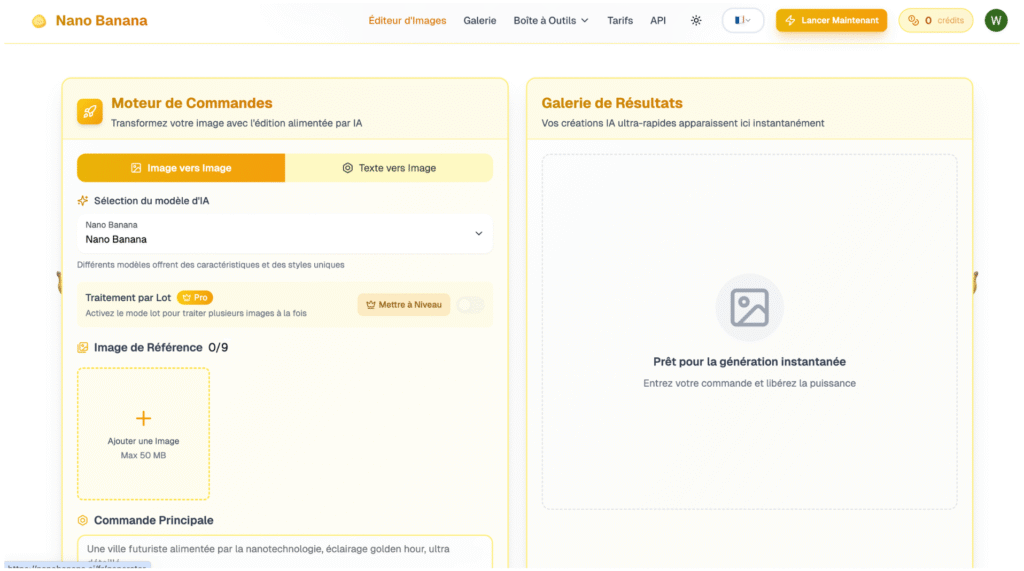The image size is (1024, 571).
Task: Click the W user avatar
Action: (995, 20)
